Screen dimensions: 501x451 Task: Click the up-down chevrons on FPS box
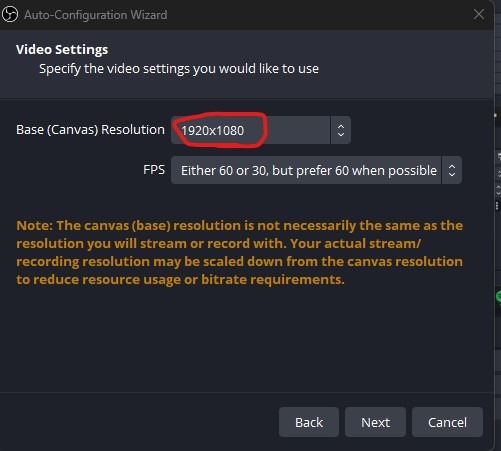(x=452, y=170)
